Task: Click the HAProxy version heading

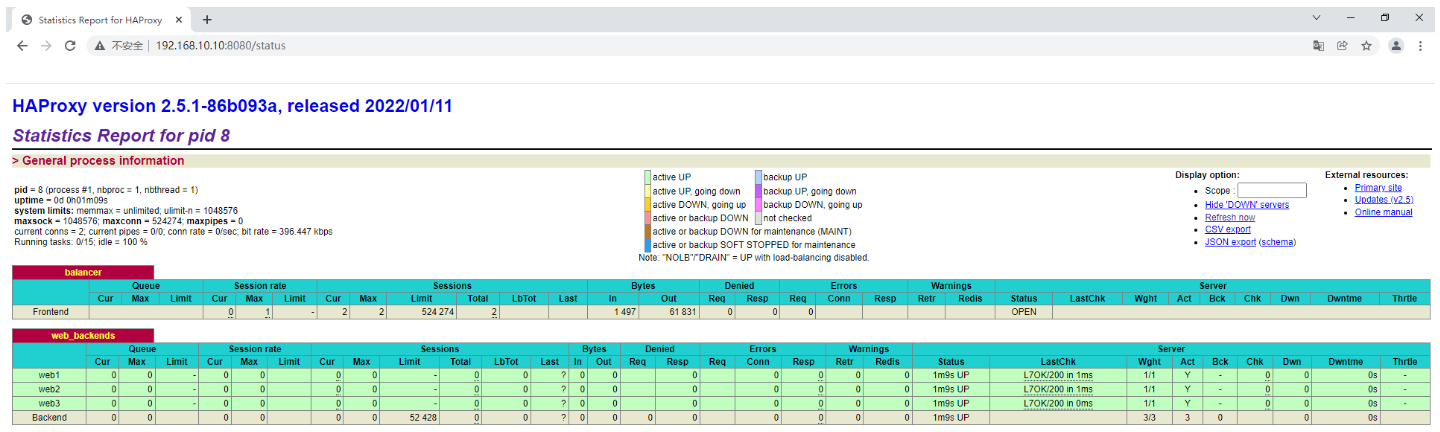Action: pyautogui.click(x=232, y=106)
